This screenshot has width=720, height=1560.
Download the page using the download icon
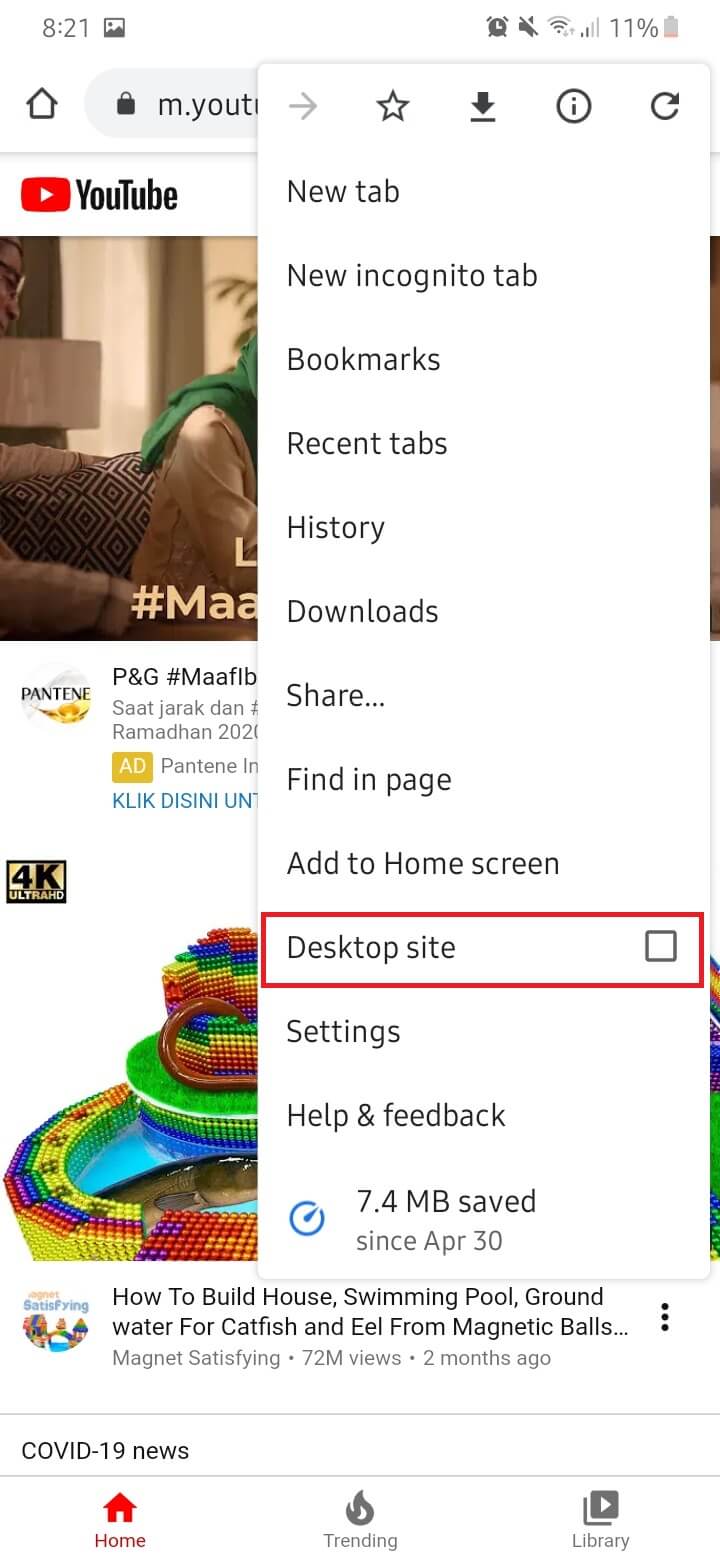[483, 106]
